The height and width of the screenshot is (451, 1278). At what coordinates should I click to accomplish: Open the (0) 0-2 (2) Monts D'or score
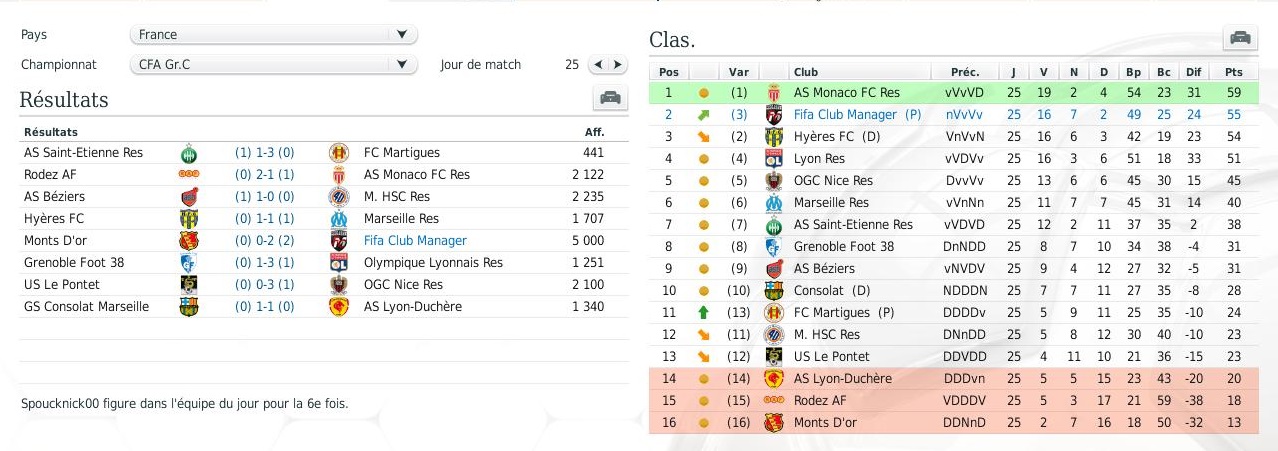click(x=265, y=241)
